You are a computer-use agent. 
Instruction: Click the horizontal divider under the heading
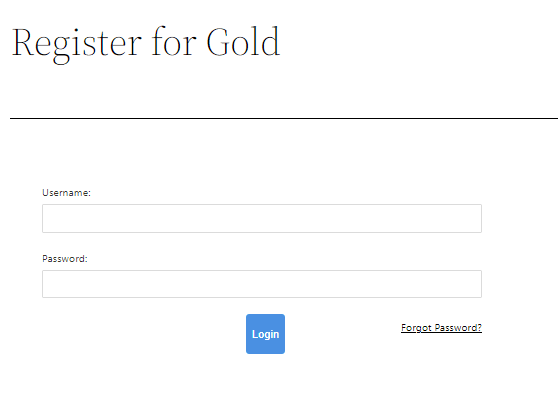[284, 118]
